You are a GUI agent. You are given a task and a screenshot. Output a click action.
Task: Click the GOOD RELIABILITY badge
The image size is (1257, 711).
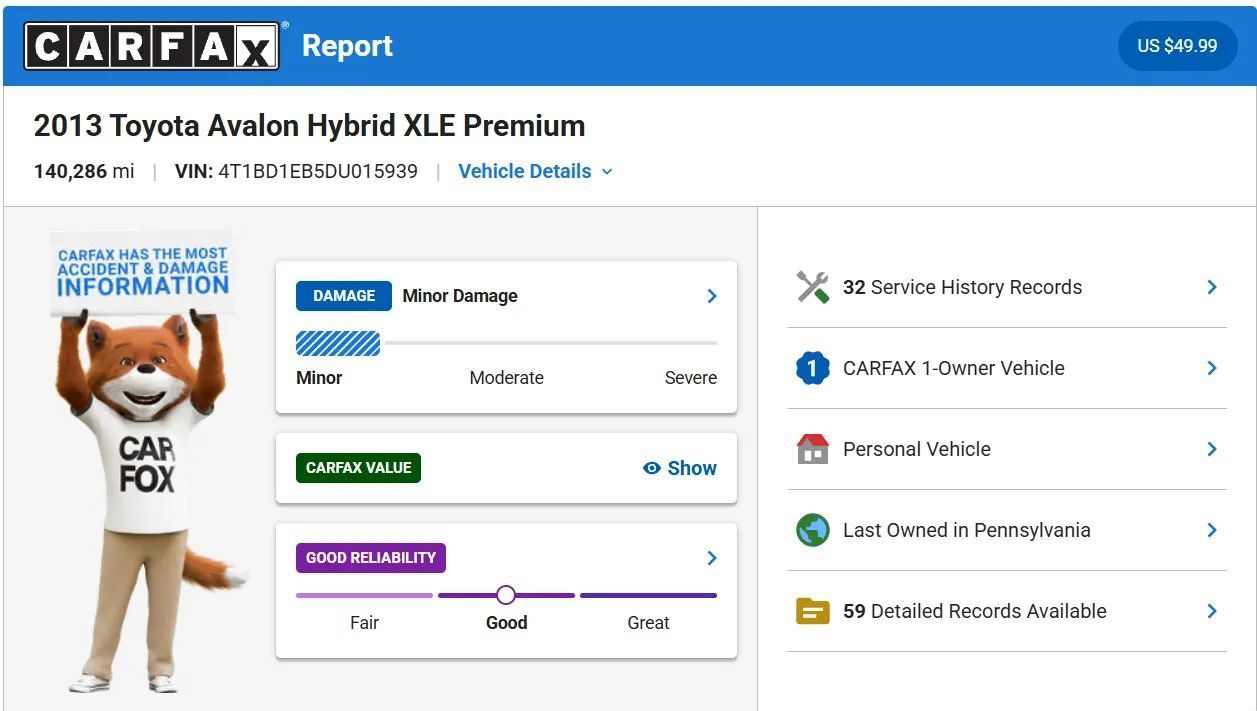[x=371, y=558]
